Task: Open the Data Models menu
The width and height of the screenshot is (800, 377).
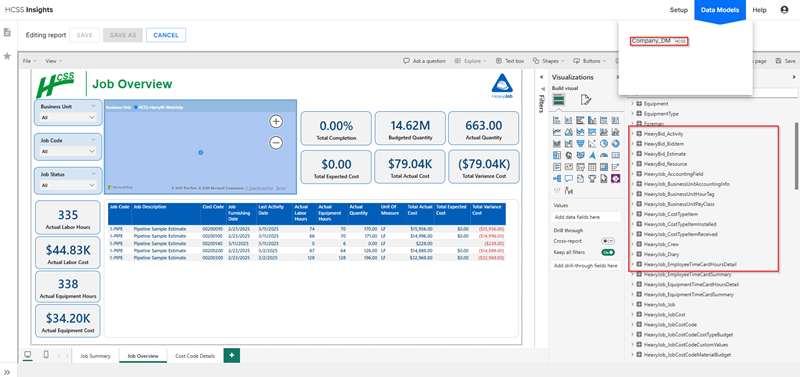Action: [x=720, y=10]
